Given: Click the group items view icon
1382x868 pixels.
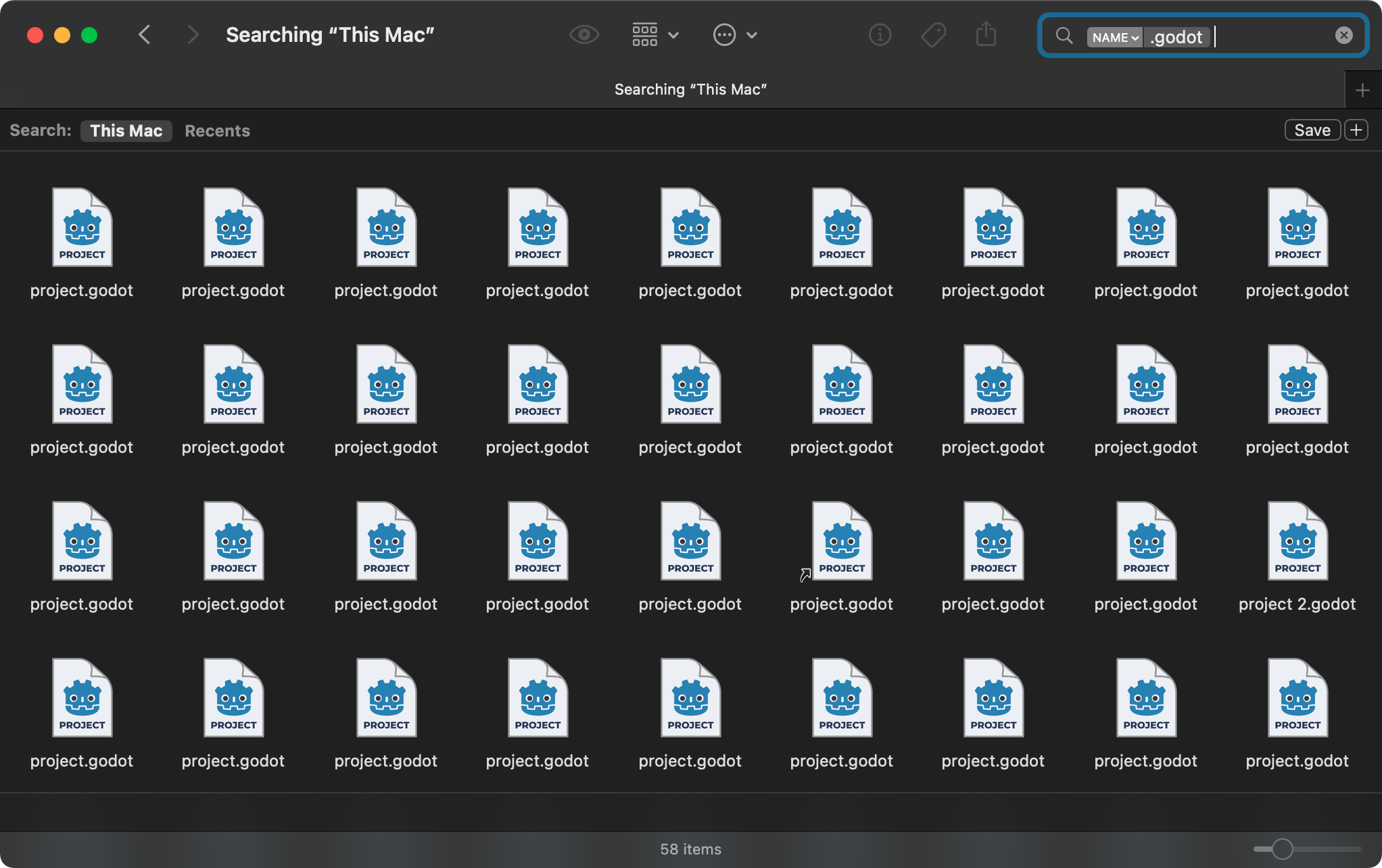Looking at the screenshot, I should pos(644,34).
